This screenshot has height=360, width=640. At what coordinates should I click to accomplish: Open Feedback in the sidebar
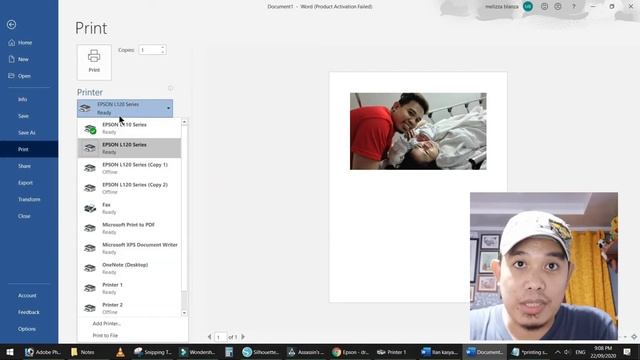(29, 312)
